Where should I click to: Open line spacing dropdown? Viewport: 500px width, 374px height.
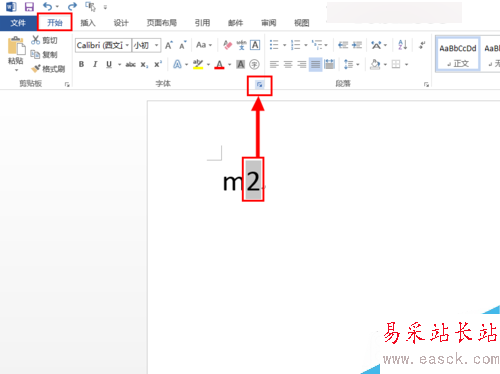[351, 64]
